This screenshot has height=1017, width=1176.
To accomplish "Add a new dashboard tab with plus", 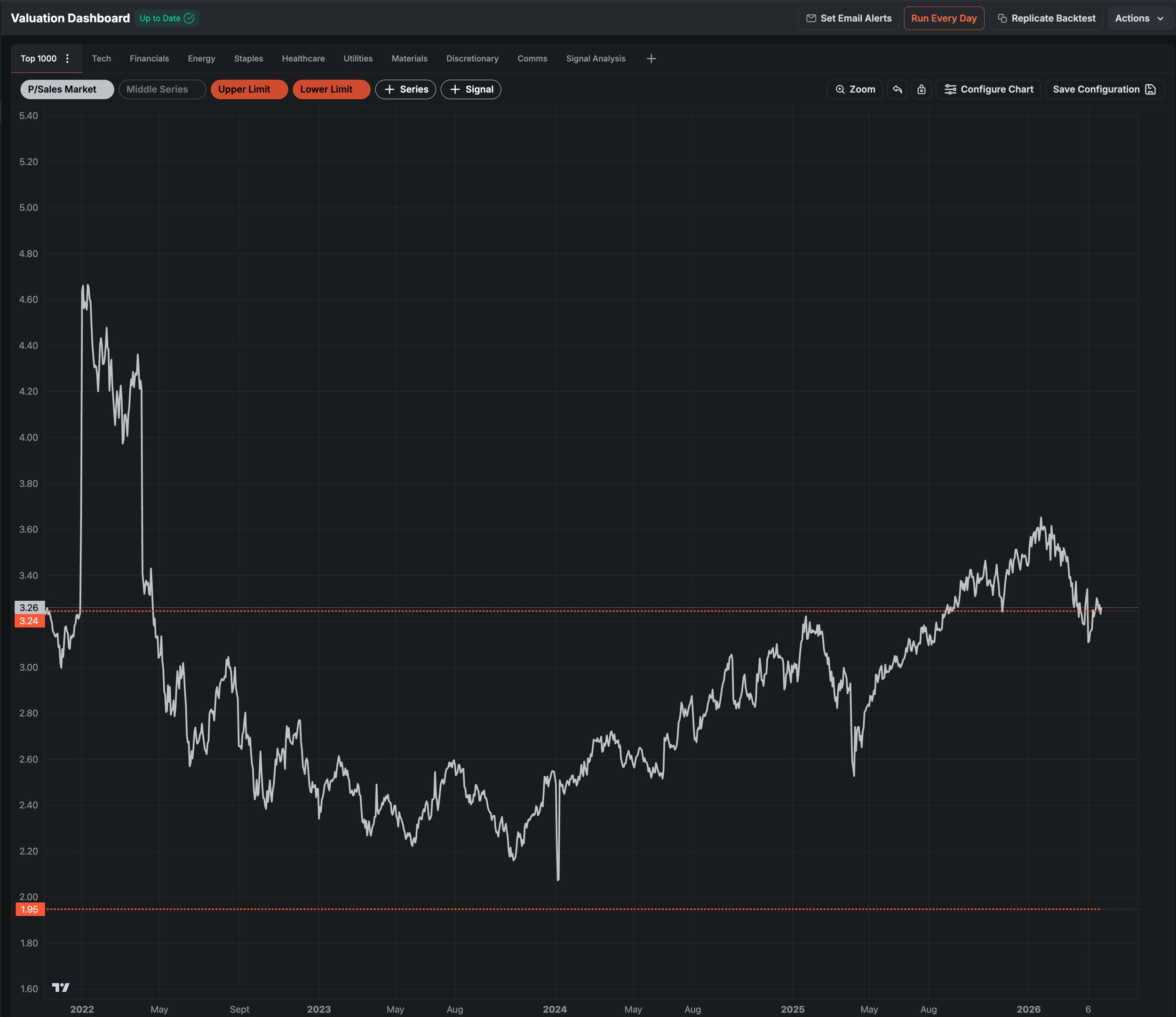I will tap(651, 58).
